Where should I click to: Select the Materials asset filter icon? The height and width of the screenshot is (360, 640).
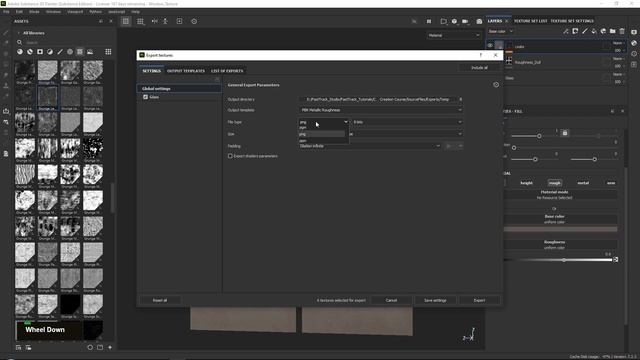pyautogui.click(x=20, y=52)
